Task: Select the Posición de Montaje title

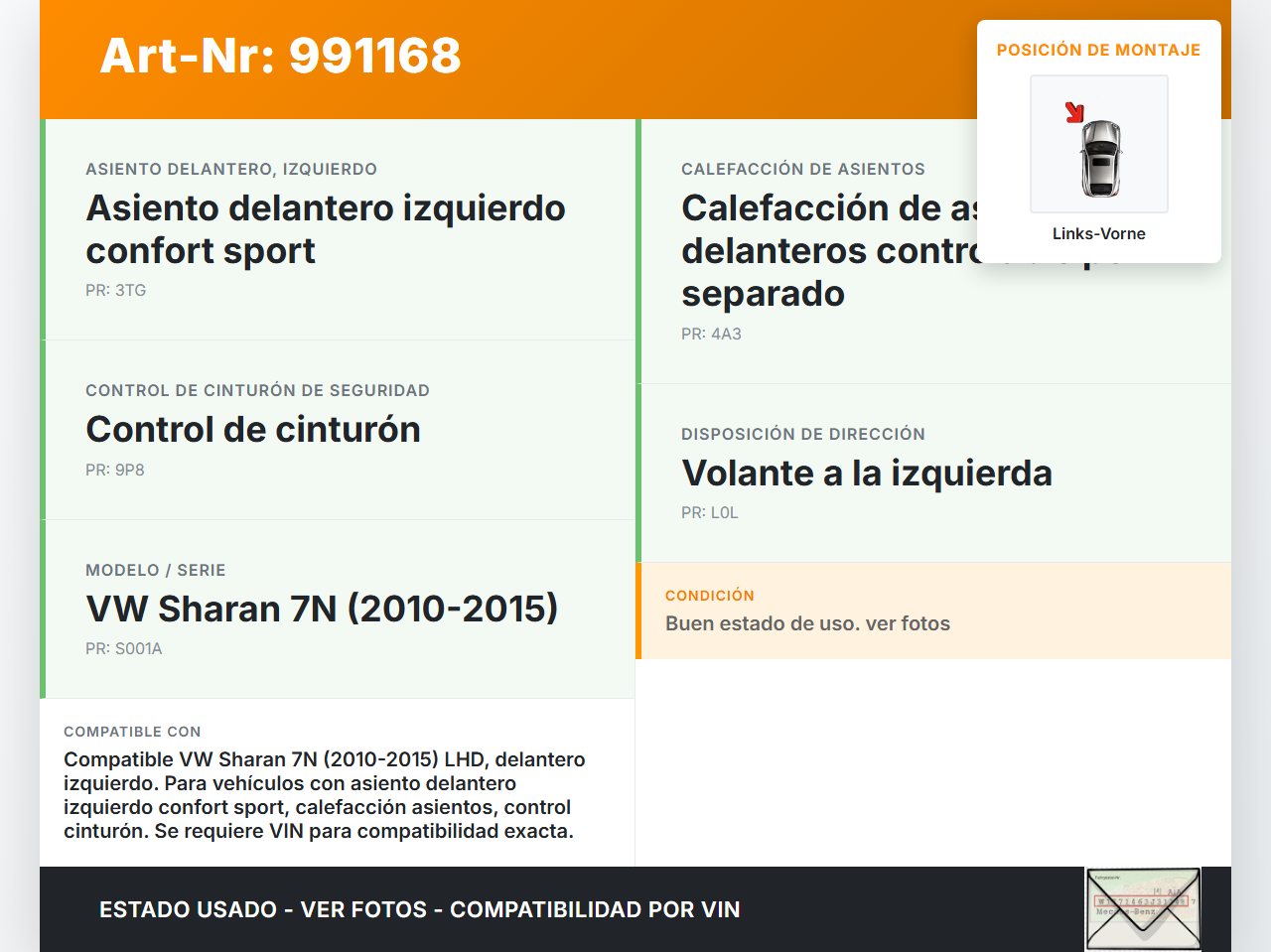Action: tap(1098, 50)
